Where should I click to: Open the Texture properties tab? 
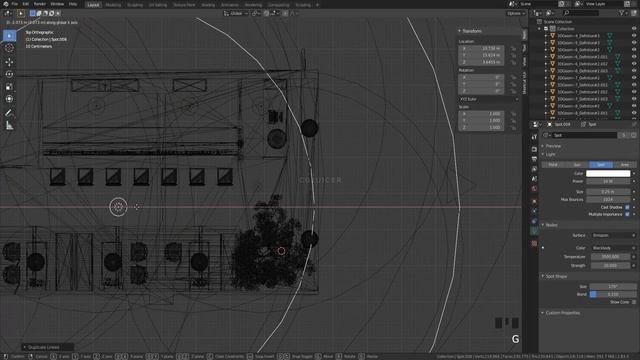point(534,243)
